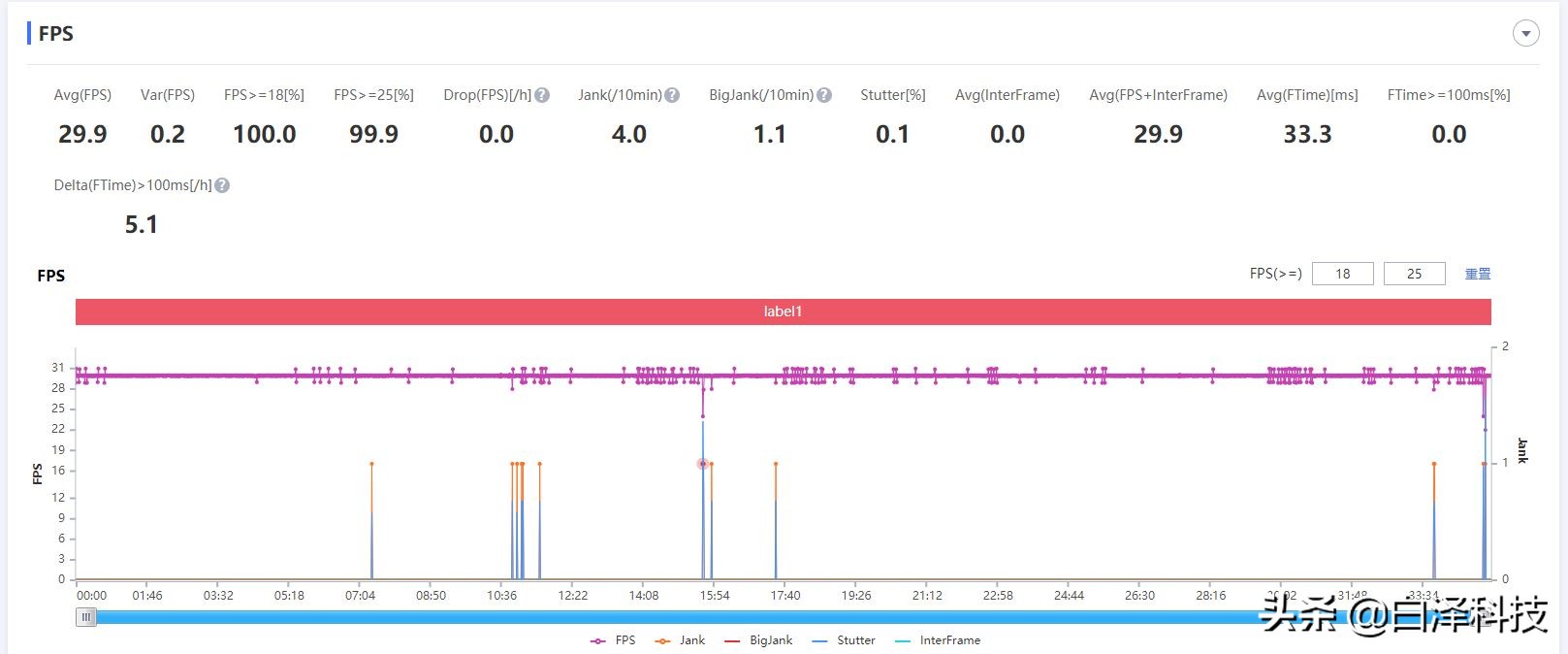Hide BigJank series via legend

coord(759,640)
